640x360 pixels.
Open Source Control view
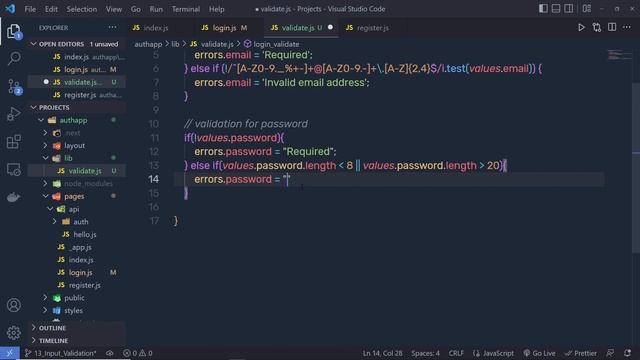point(14,87)
